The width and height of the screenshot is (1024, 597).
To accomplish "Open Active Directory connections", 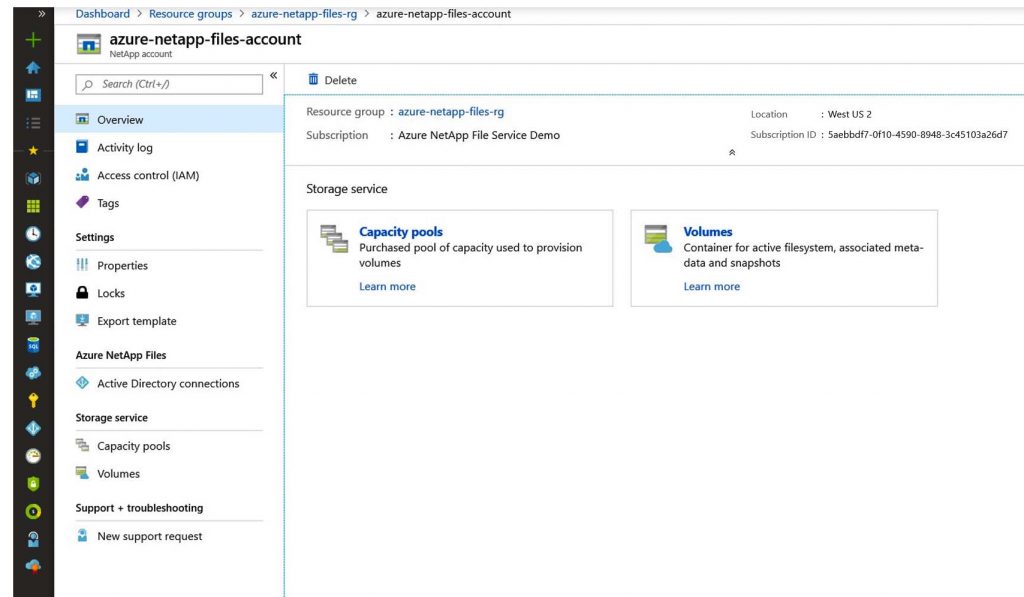I will [167, 384].
